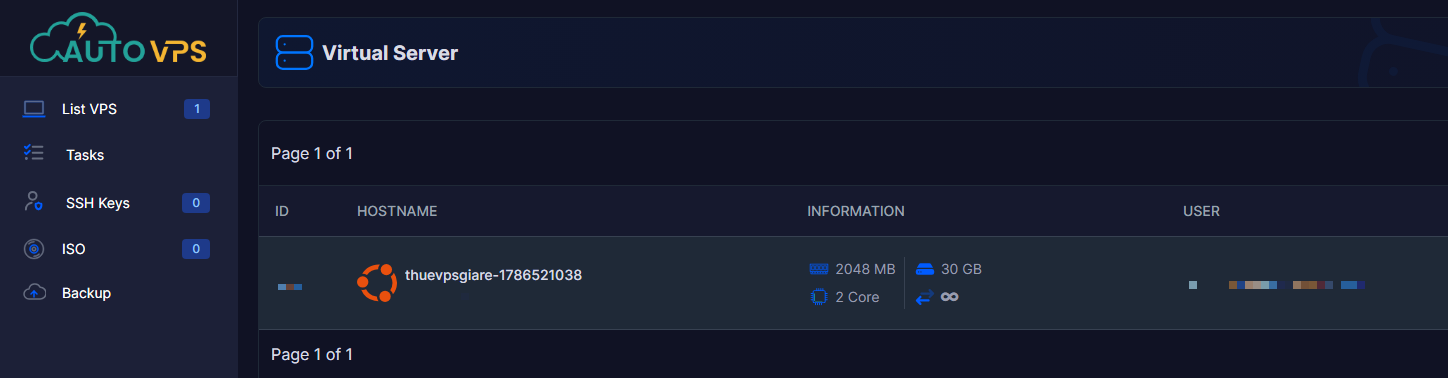Click the 2 Core value
Screen dimensions: 1448x378
click(857, 297)
